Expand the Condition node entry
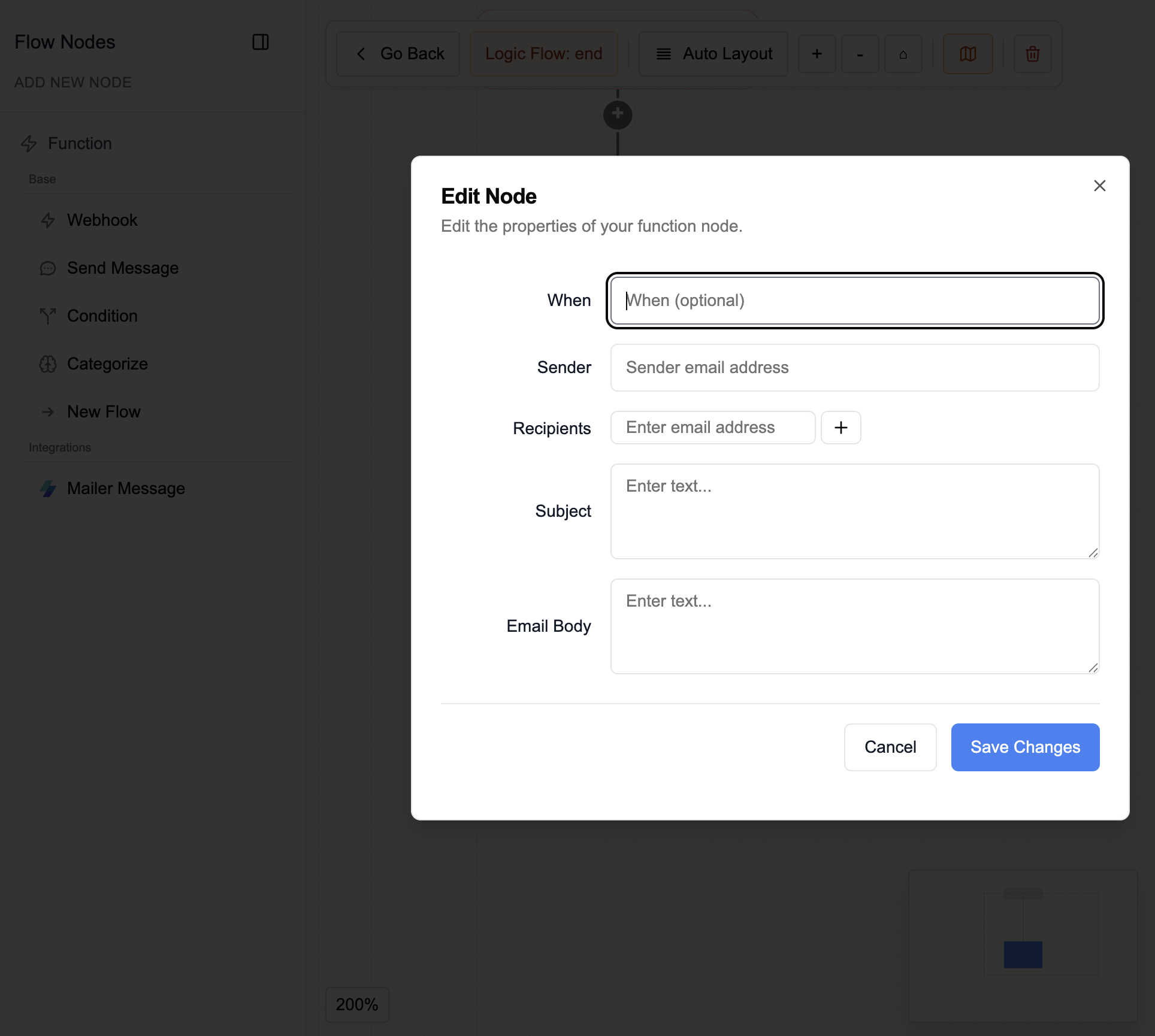This screenshot has width=1155, height=1036. pyautogui.click(x=102, y=316)
